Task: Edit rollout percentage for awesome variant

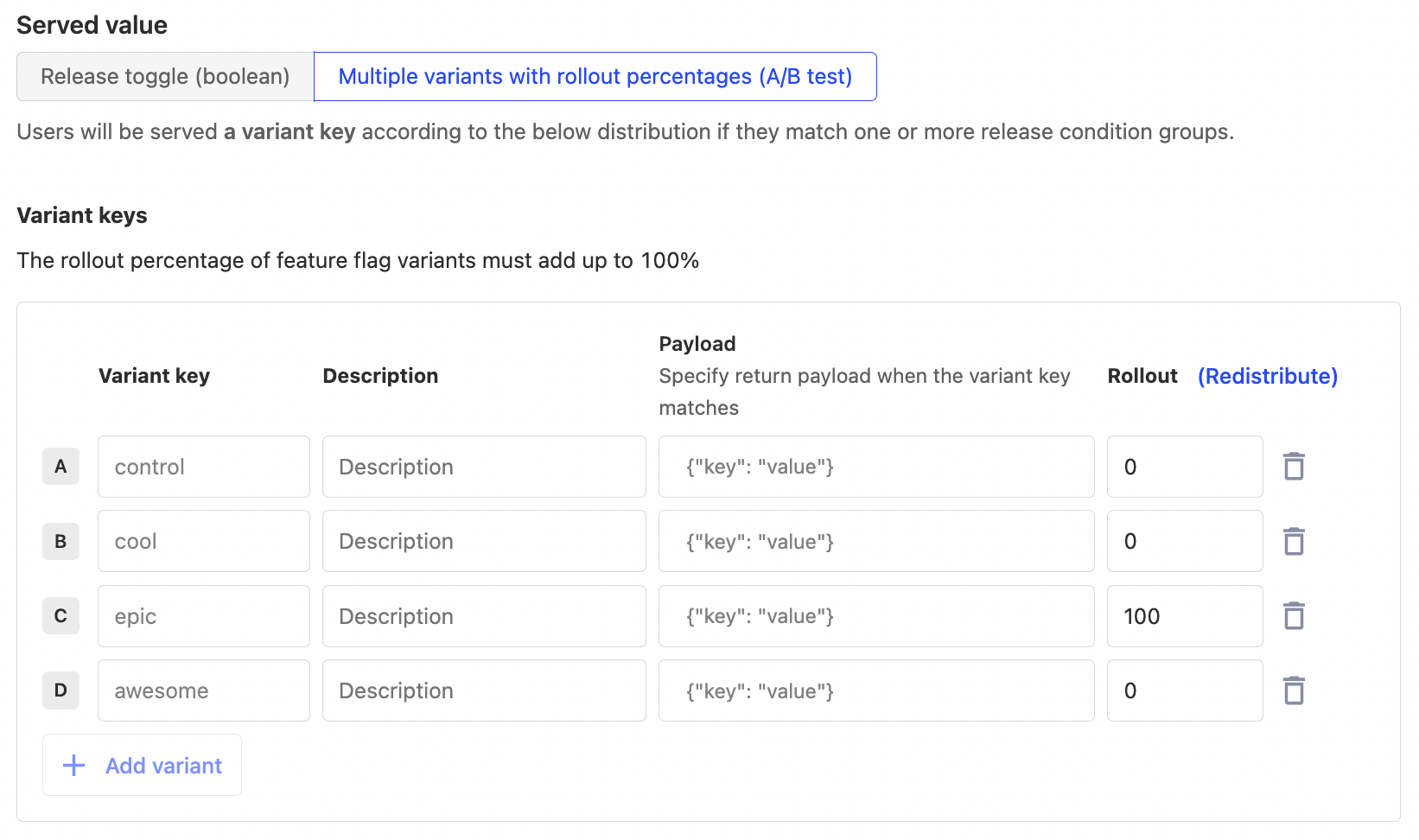Action: tap(1184, 690)
